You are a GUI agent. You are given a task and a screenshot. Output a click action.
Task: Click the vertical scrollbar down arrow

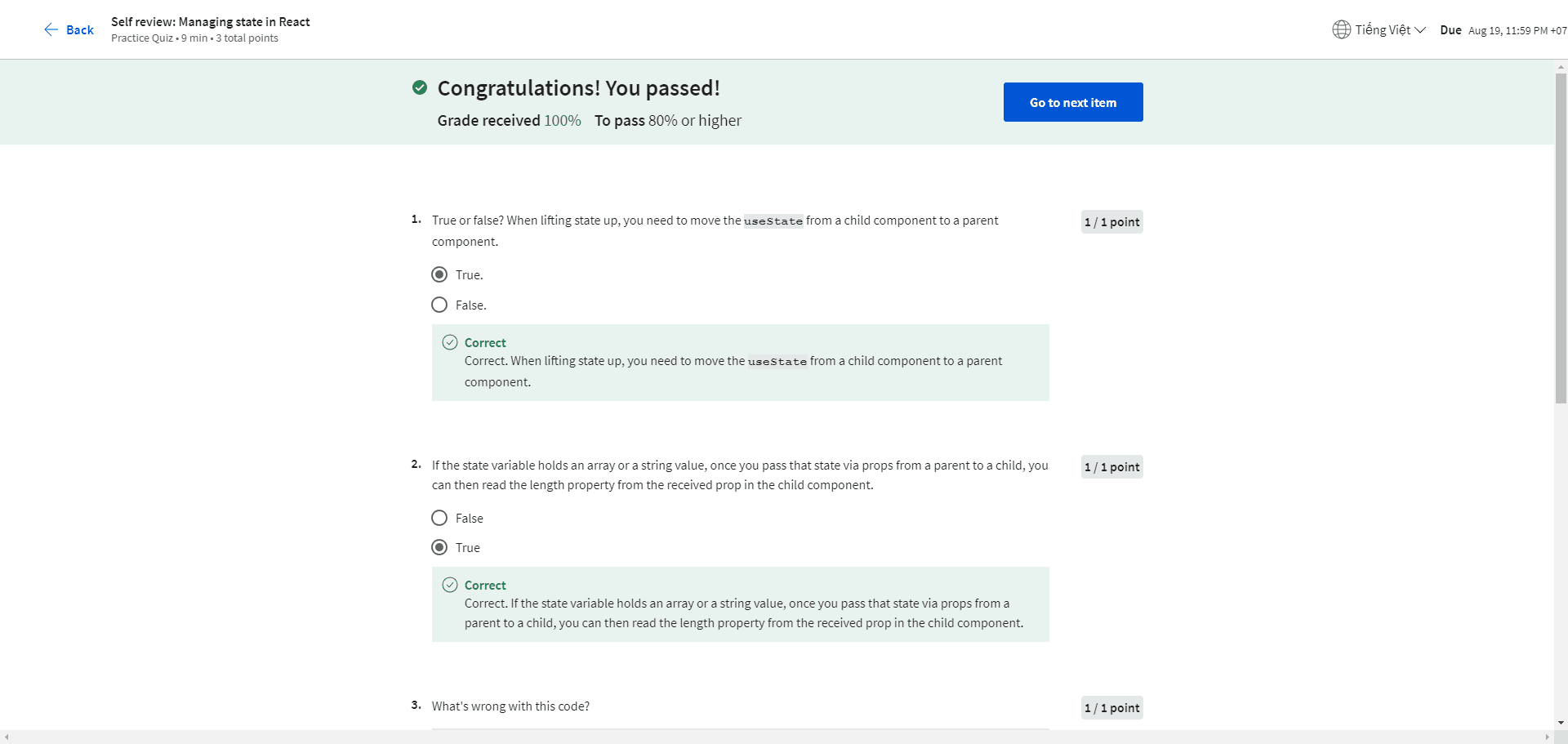[1561, 723]
